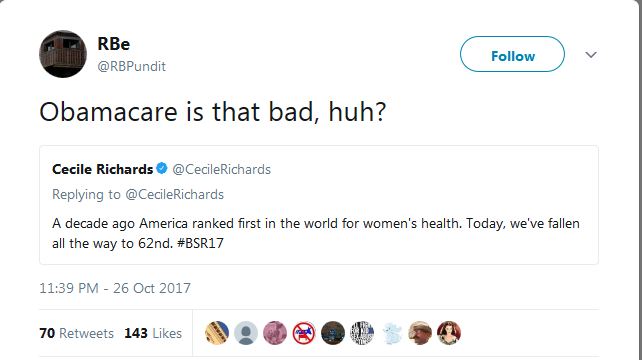Click the man with cowboy hat avatar
This screenshot has height=360, width=642.
click(420, 333)
